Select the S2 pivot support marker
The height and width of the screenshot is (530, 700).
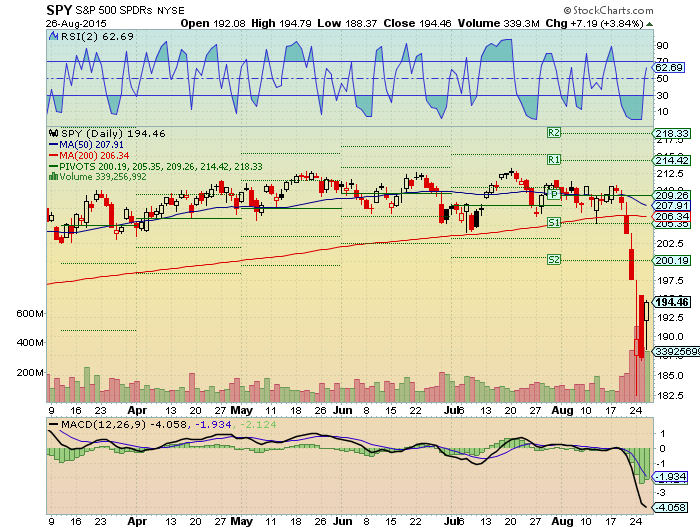554,259
